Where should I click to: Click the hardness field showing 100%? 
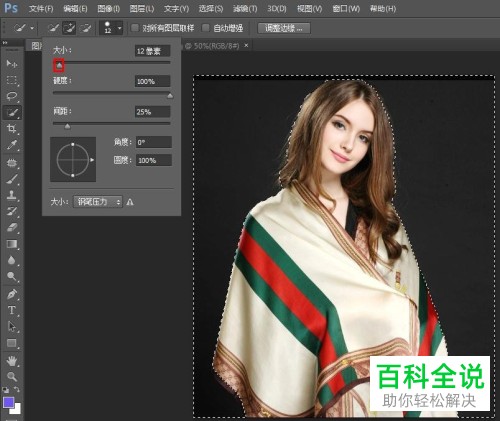(x=153, y=81)
